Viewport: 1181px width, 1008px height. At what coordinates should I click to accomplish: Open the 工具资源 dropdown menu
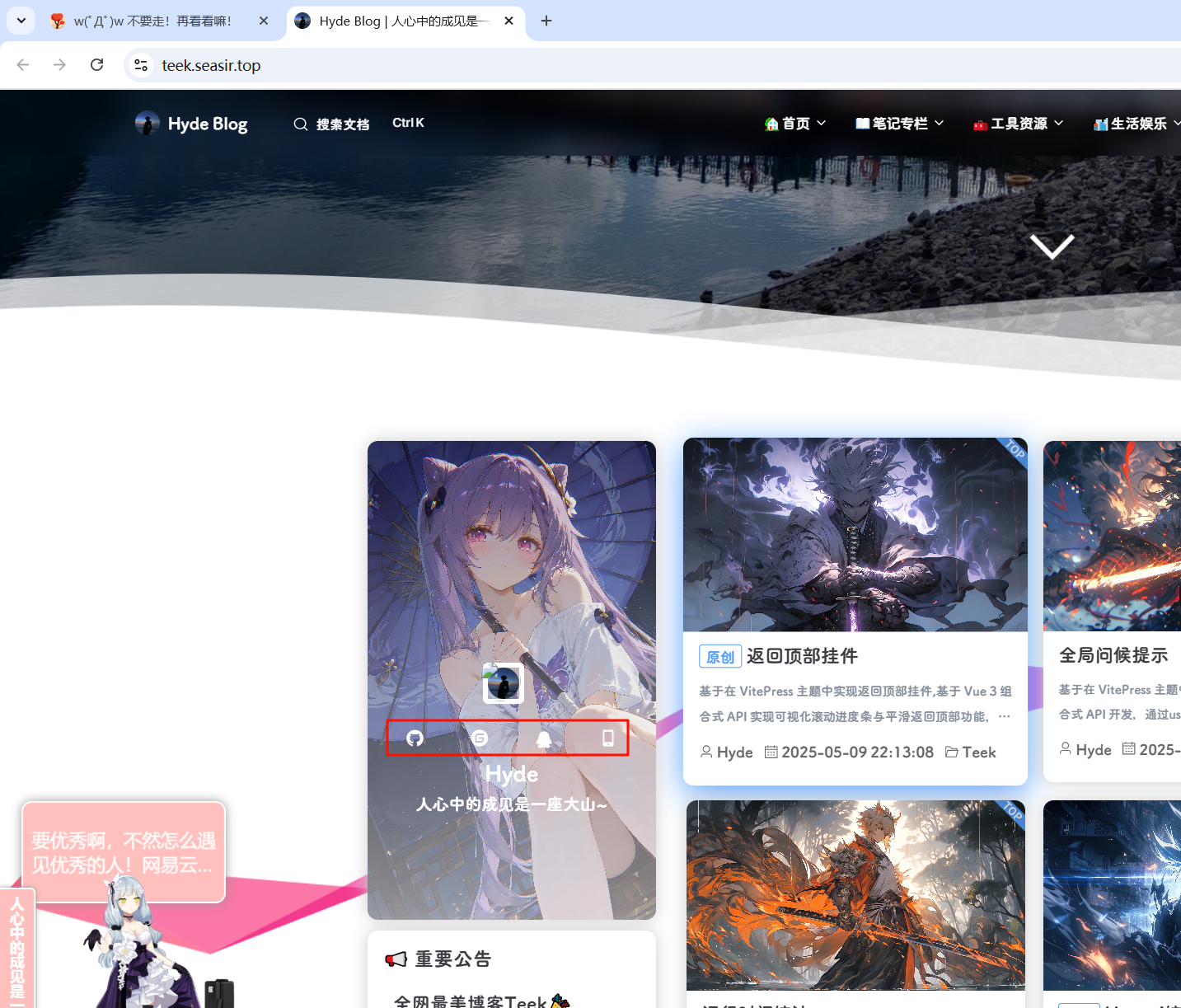pos(1018,124)
